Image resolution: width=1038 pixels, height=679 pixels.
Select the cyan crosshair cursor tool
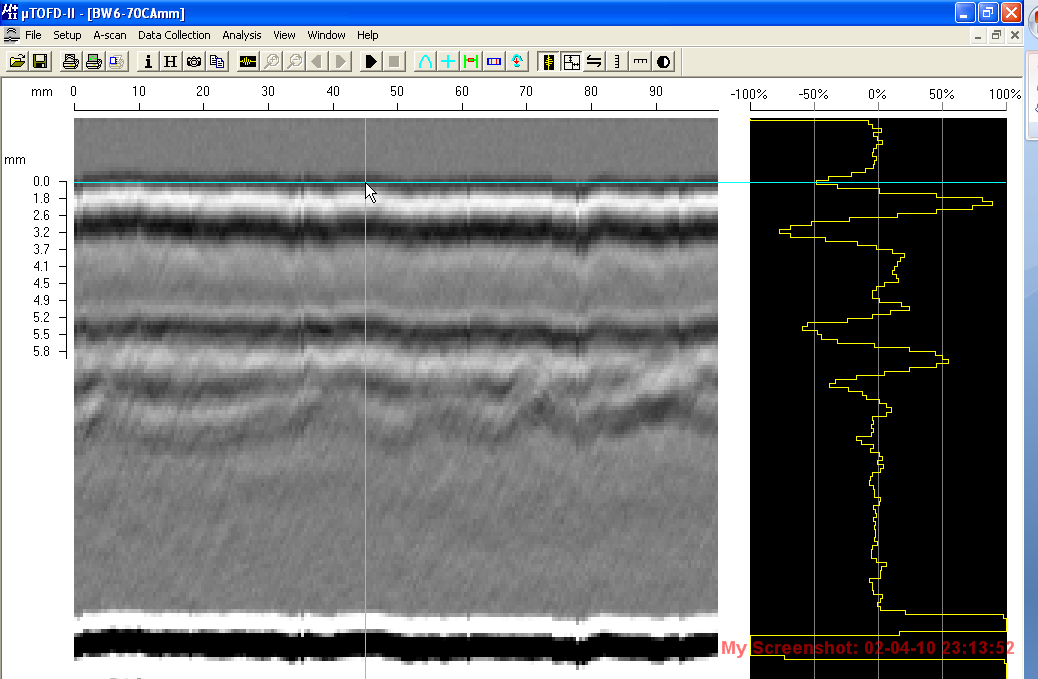point(448,62)
